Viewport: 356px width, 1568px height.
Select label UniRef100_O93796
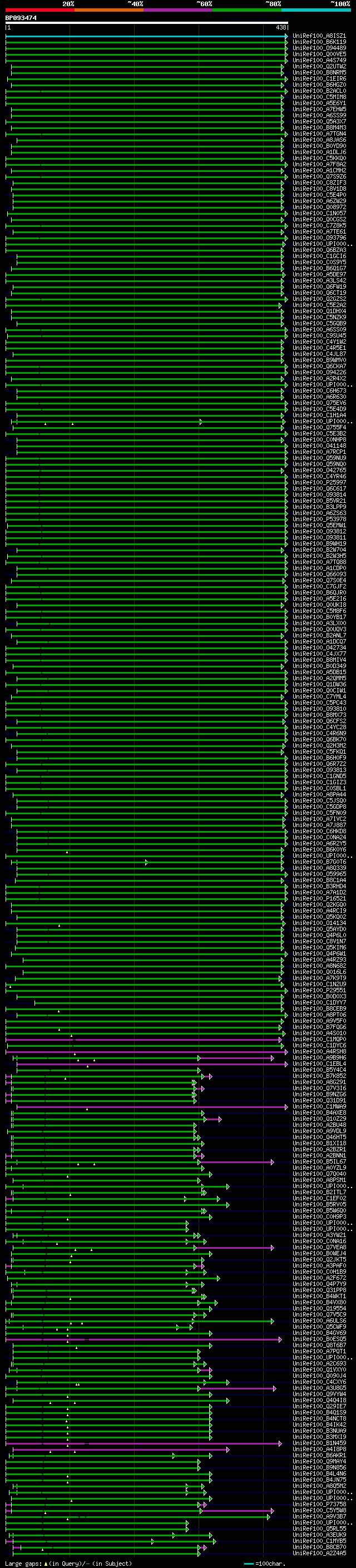click(319, 238)
